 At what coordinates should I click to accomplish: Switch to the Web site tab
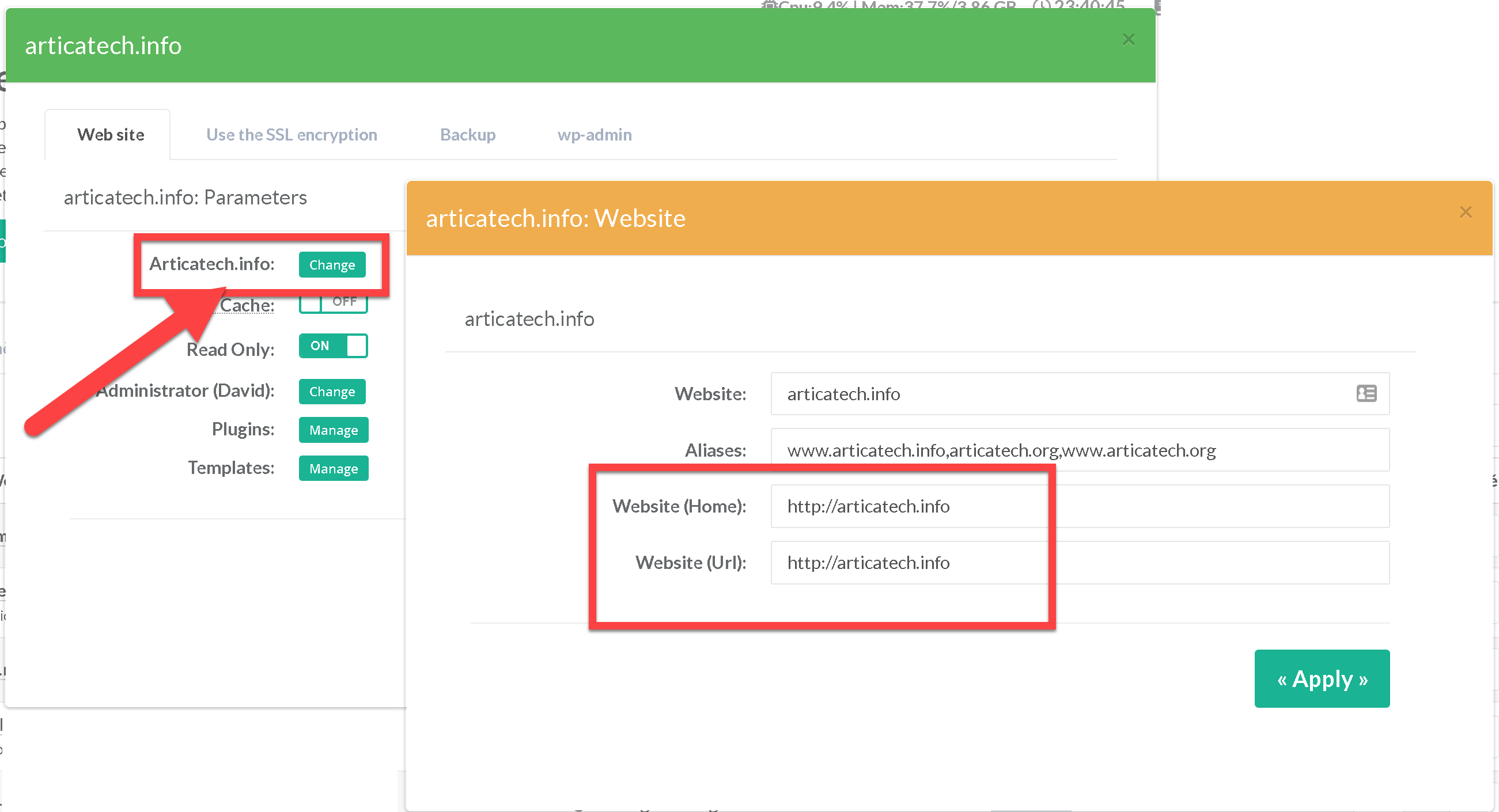point(111,135)
